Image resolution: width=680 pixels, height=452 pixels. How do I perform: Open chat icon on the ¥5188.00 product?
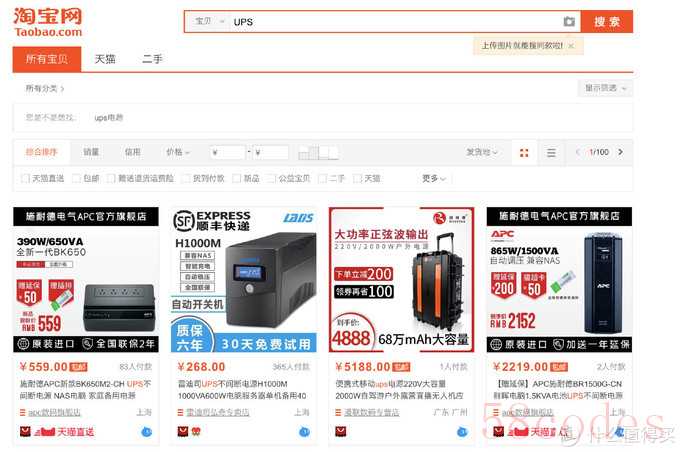(x=462, y=432)
